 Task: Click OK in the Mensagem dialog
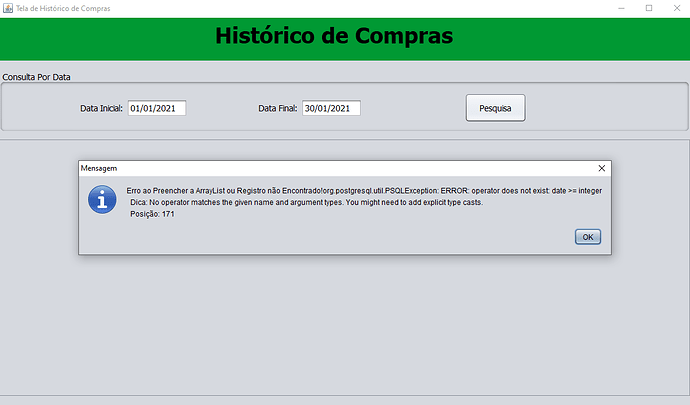point(587,237)
